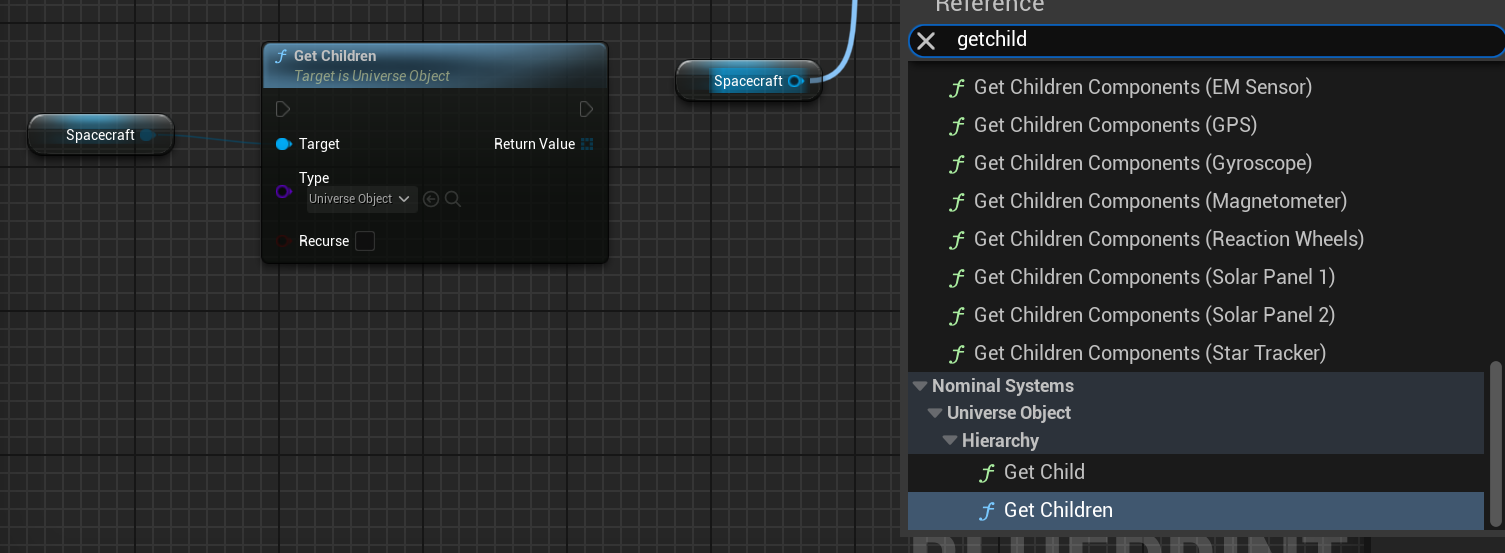This screenshot has width=1505, height=553.
Task: Collapse the Universe Object category
Action: pos(935,413)
